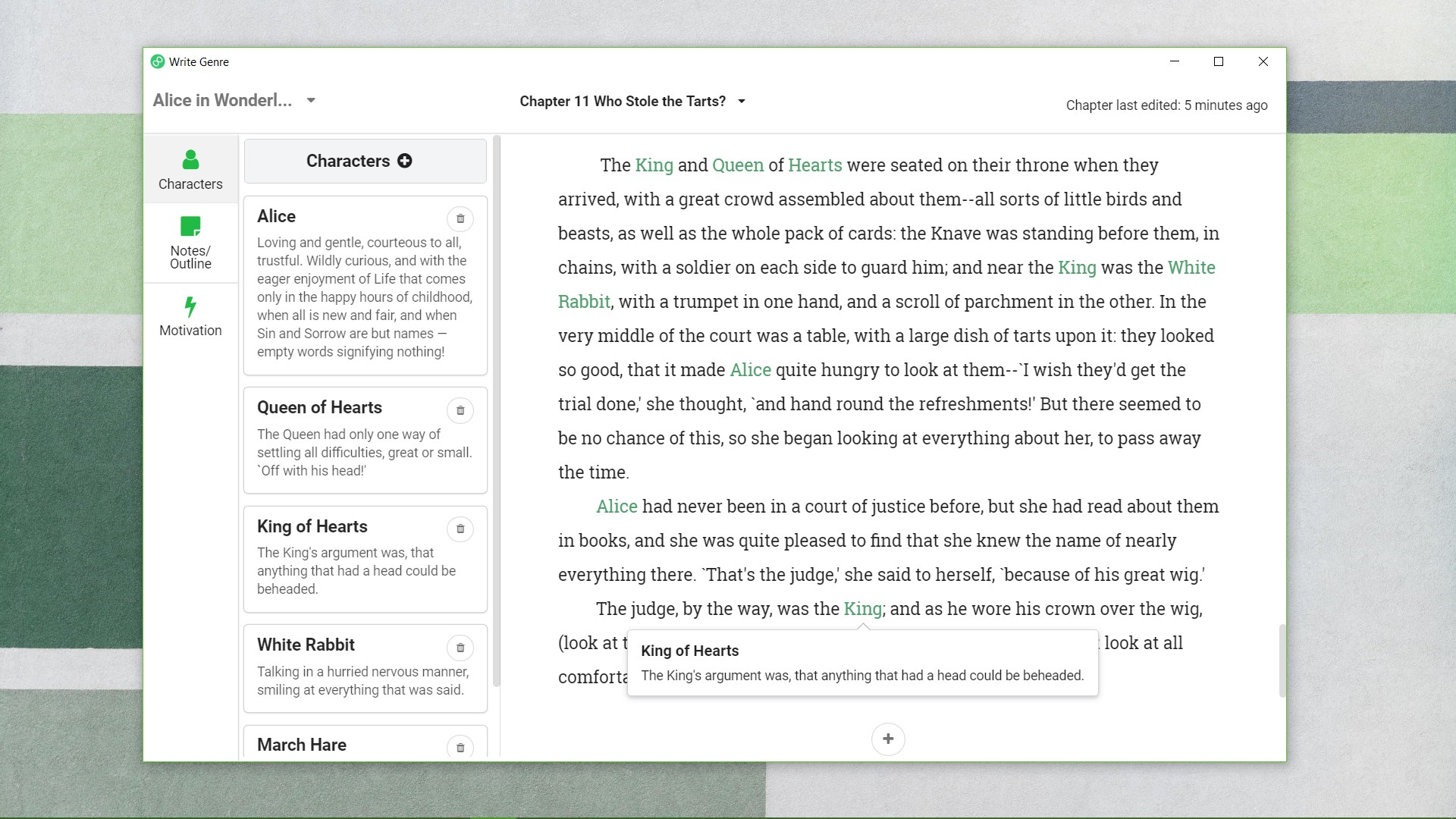
Task: Add a new character with plus icon
Action: [405, 161]
